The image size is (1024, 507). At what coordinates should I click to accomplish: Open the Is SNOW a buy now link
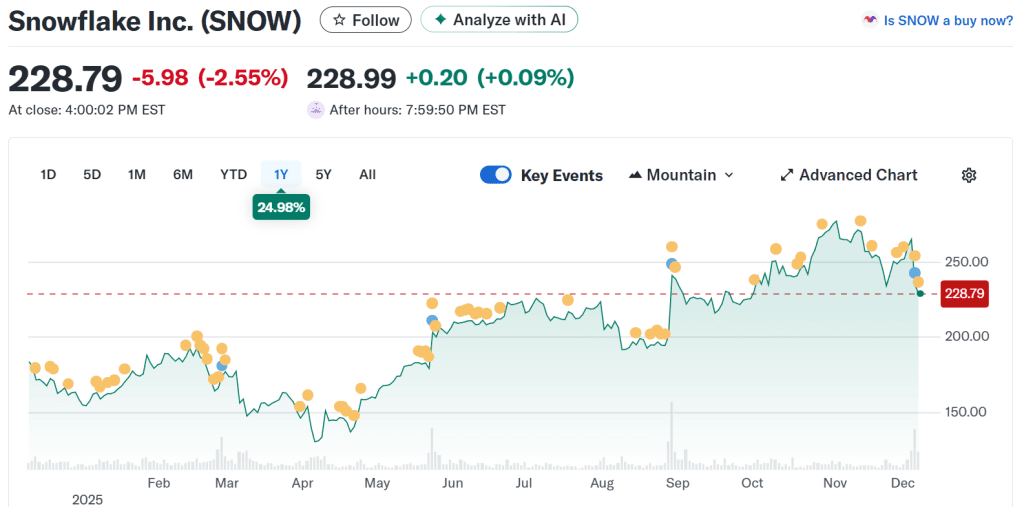click(x=948, y=20)
